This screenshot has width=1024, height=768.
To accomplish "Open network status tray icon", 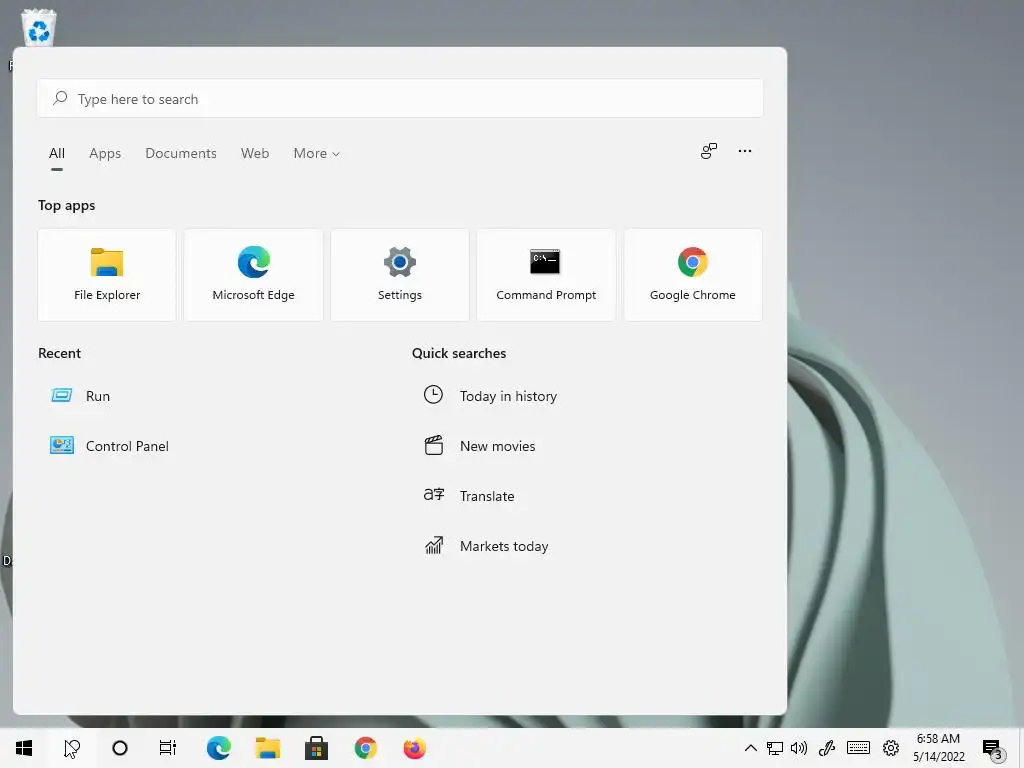I will click(775, 748).
